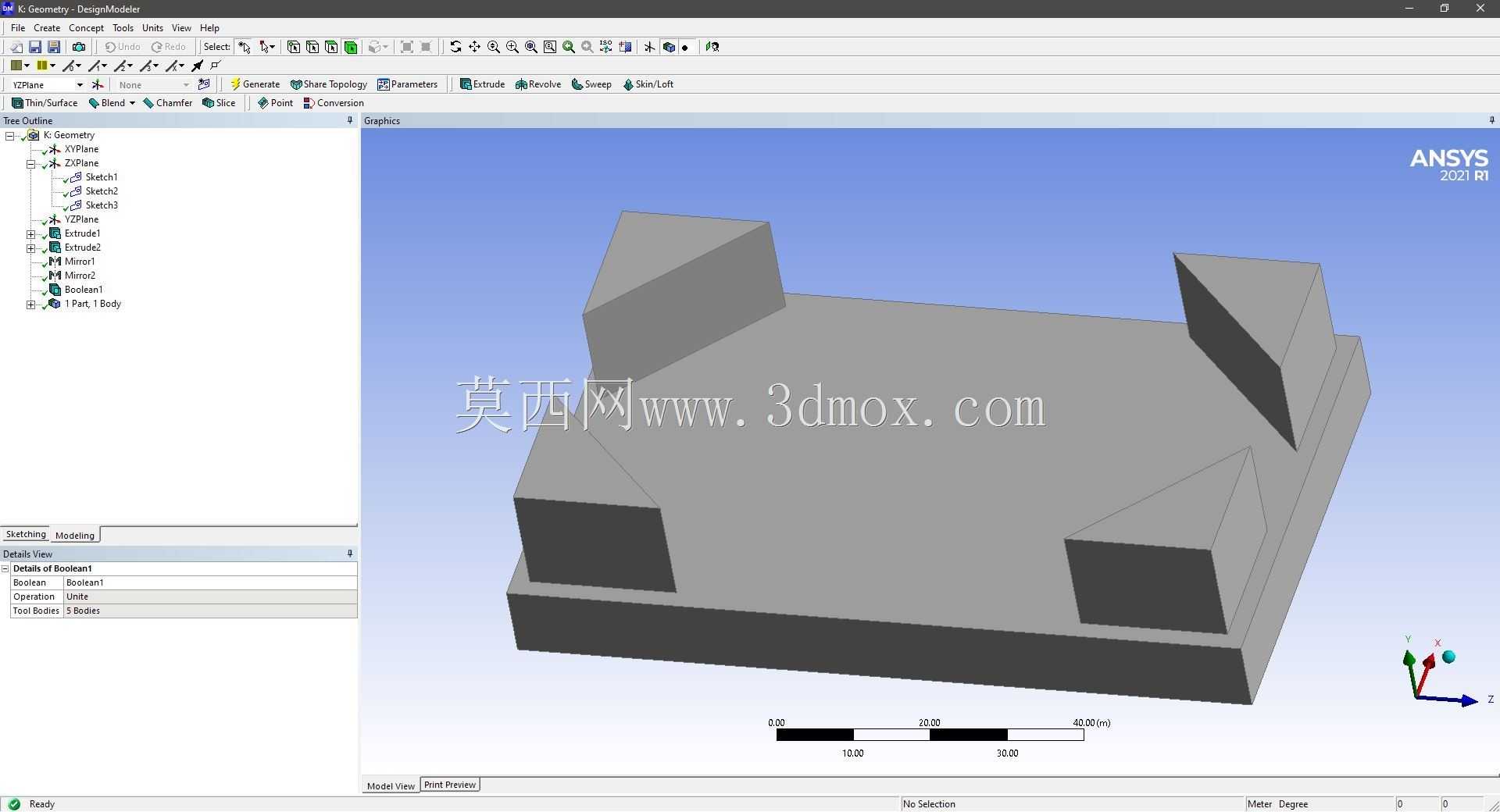Image resolution: width=1500 pixels, height=812 pixels.
Task: Click the New file icon
Action: coord(16,47)
